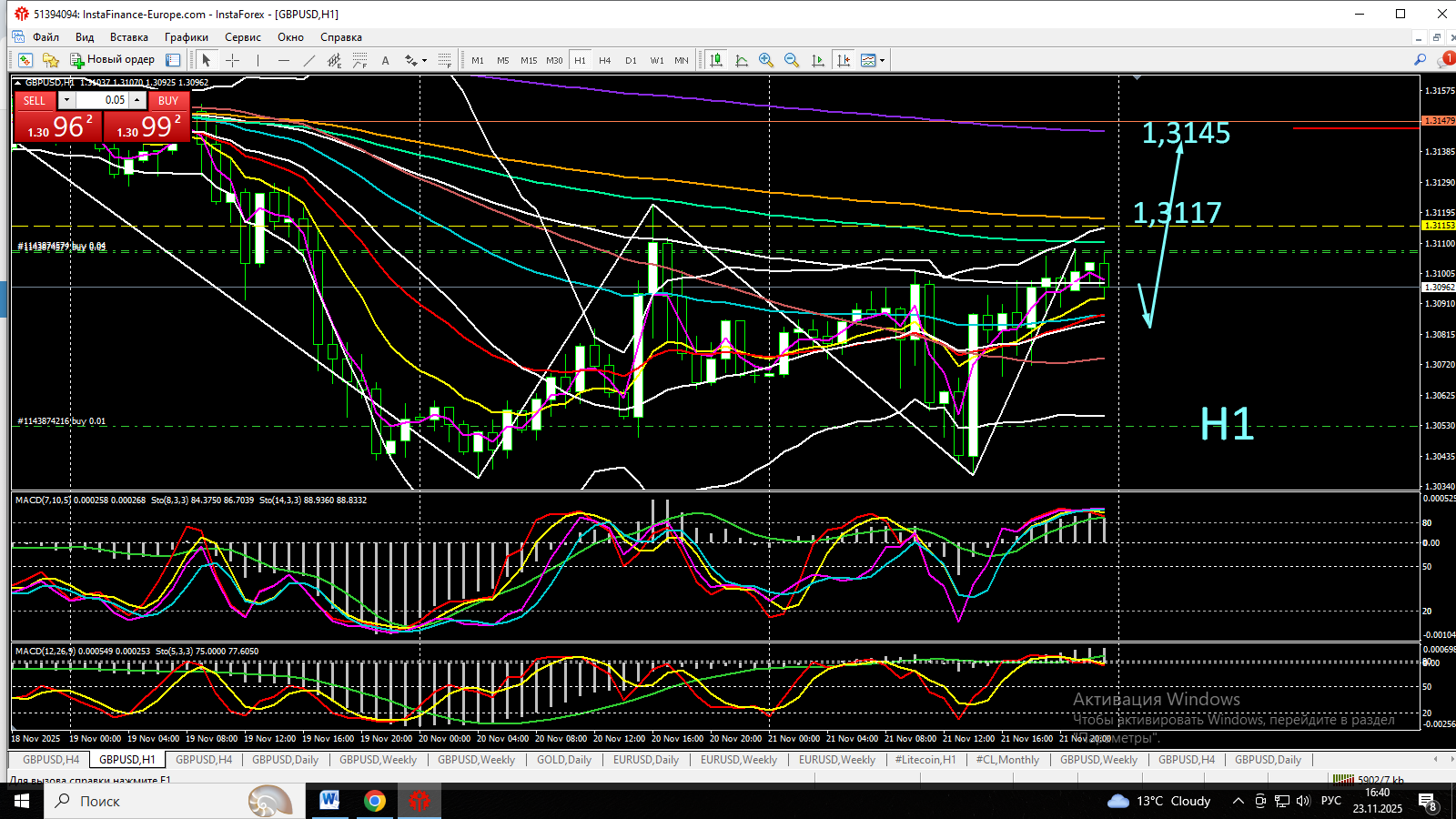The width and height of the screenshot is (1456, 819).
Task: Switch РУС input language indicator
Action: click(x=1331, y=801)
